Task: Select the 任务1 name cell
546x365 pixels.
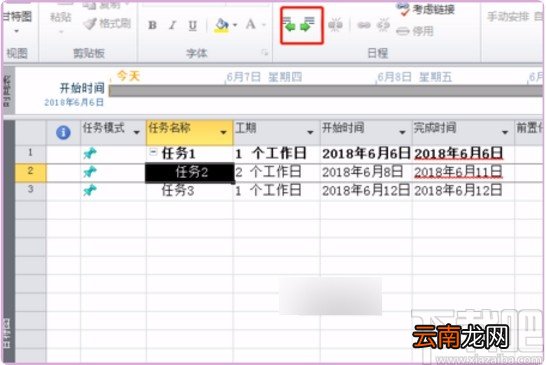Action: 190,154
